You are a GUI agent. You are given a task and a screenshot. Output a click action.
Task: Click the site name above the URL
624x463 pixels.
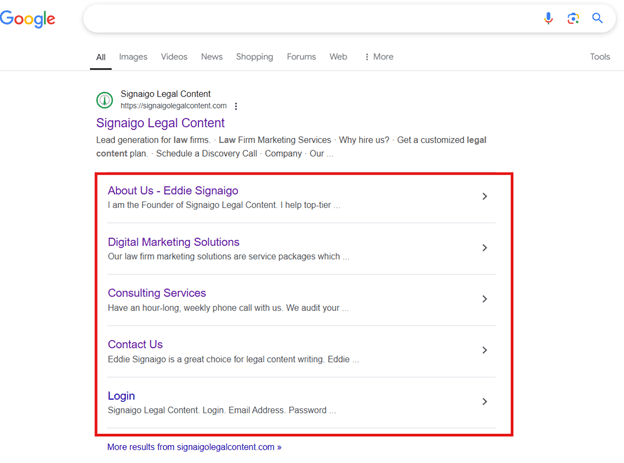[x=166, y=94]
